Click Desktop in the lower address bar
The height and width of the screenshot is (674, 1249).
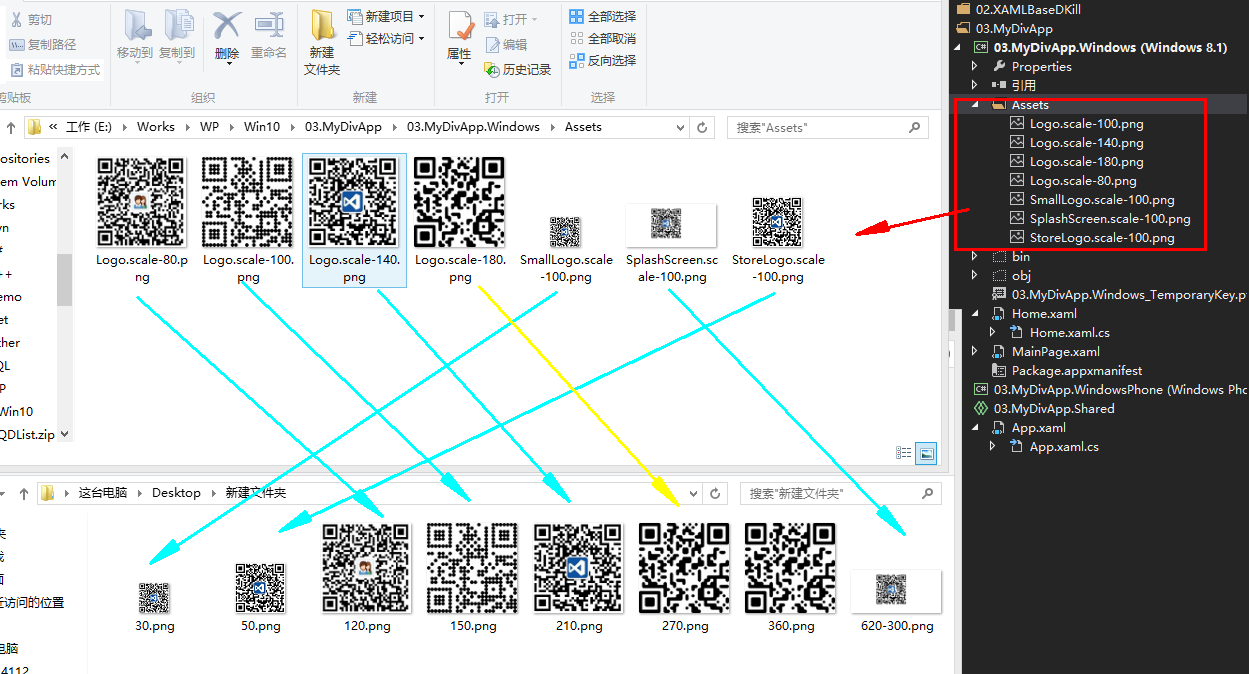176,493
